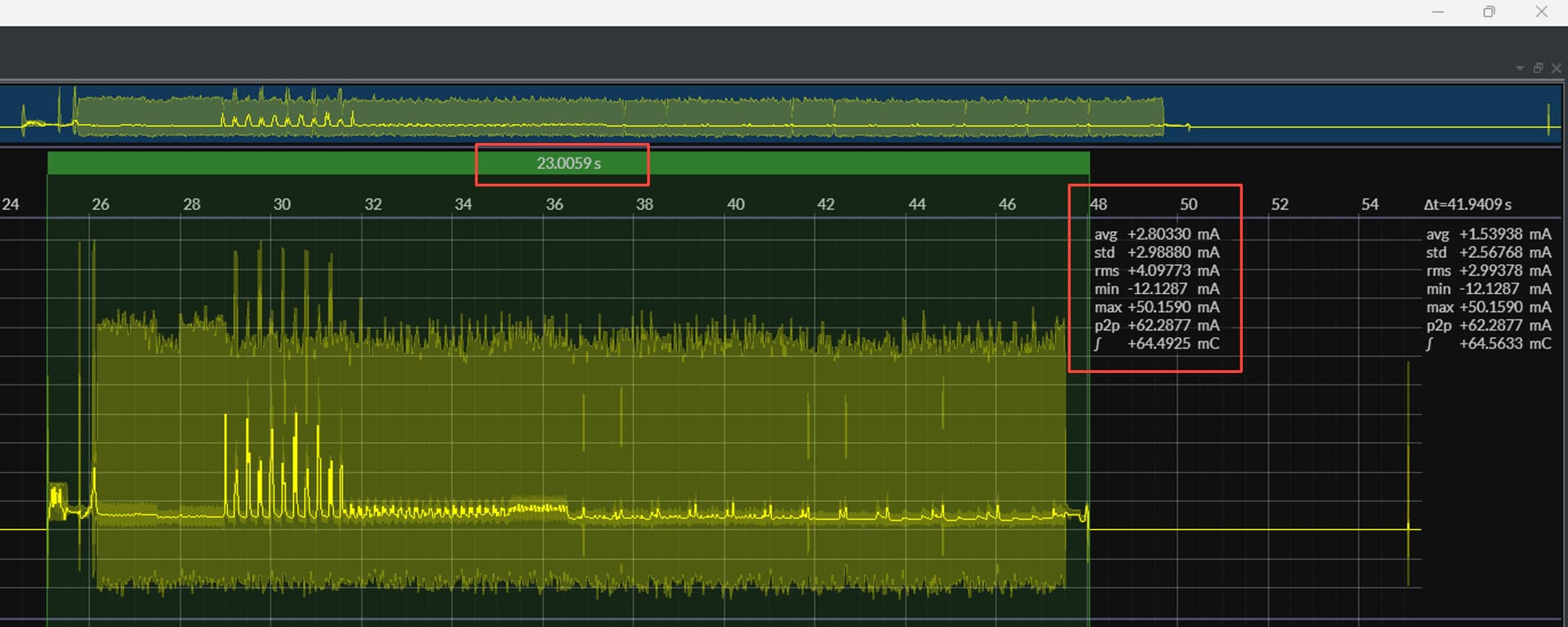Click the overall avg +1.53938 mA statistic

[x=1488, y=234]
